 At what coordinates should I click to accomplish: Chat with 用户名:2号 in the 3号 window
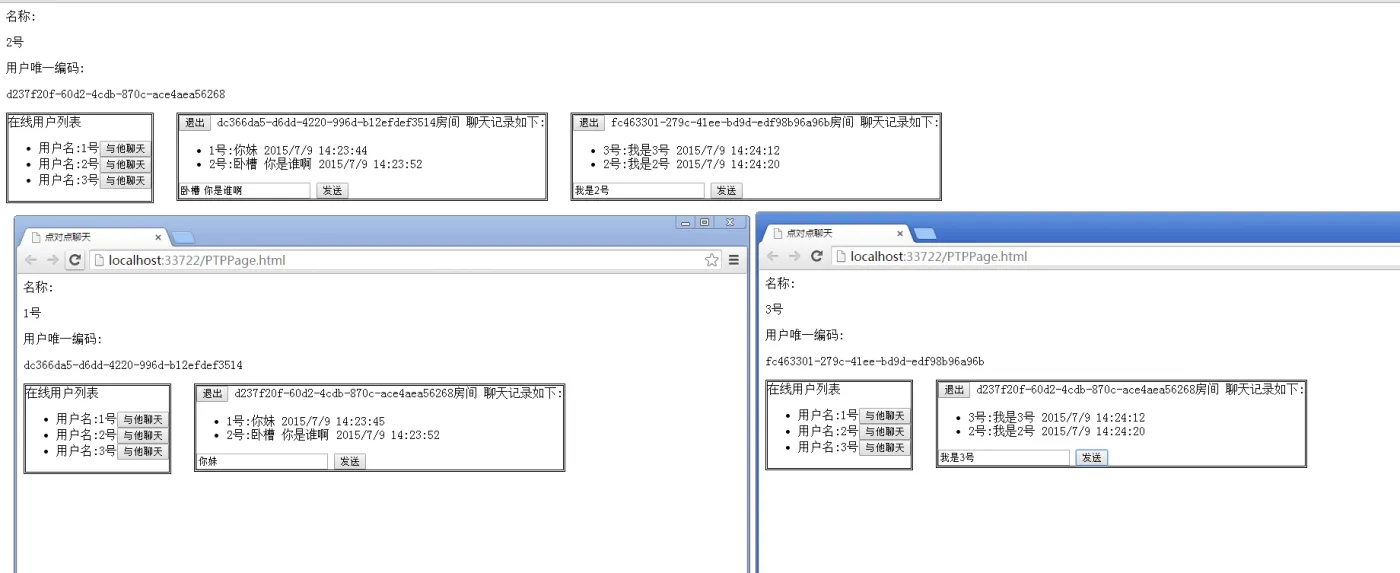coord(885,432)
